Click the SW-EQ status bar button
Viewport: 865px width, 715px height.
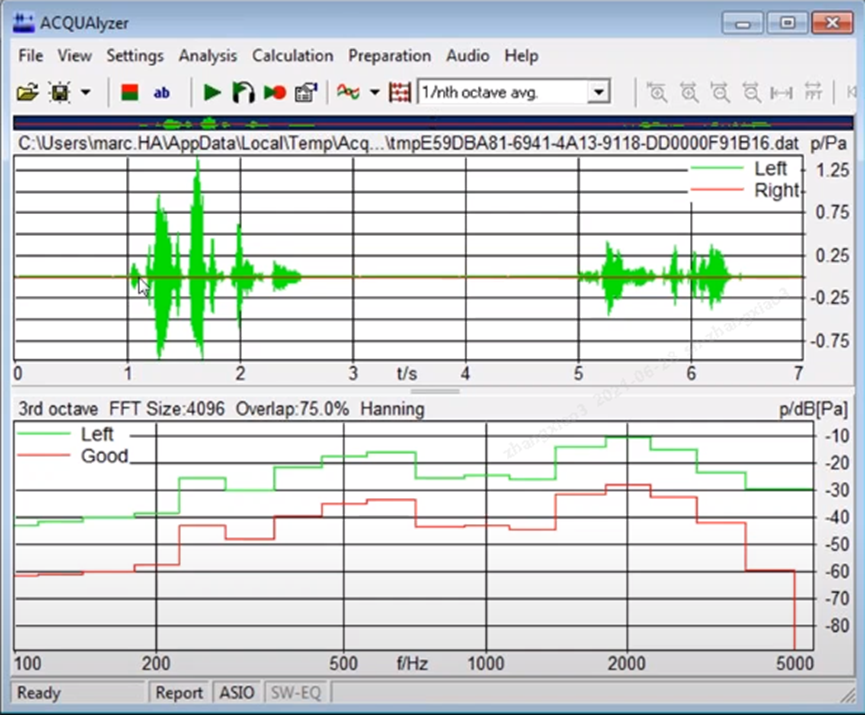click(x=296, y=692)
